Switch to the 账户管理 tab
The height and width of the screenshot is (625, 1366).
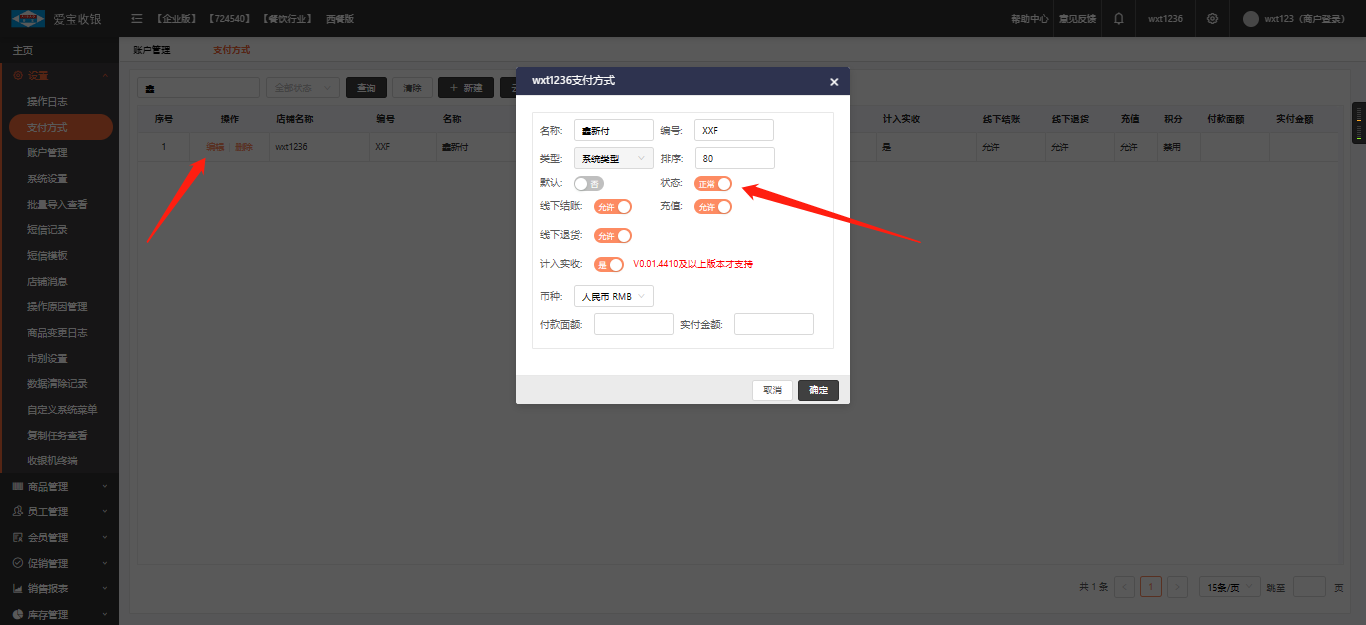(x=152, y=50)
